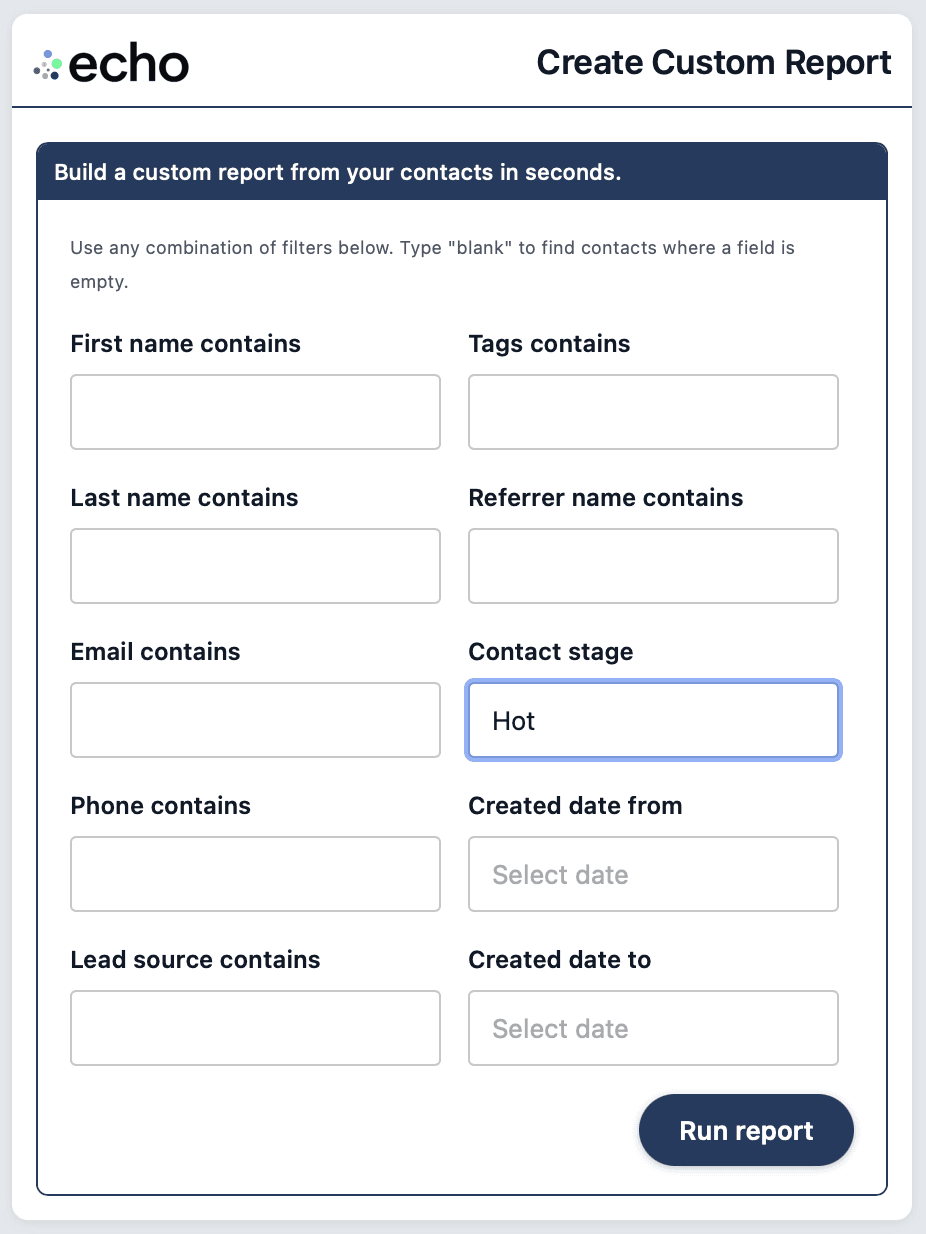Click the Referrer name contains field
Screen dimensions: 926x1234
coord(653,566)
